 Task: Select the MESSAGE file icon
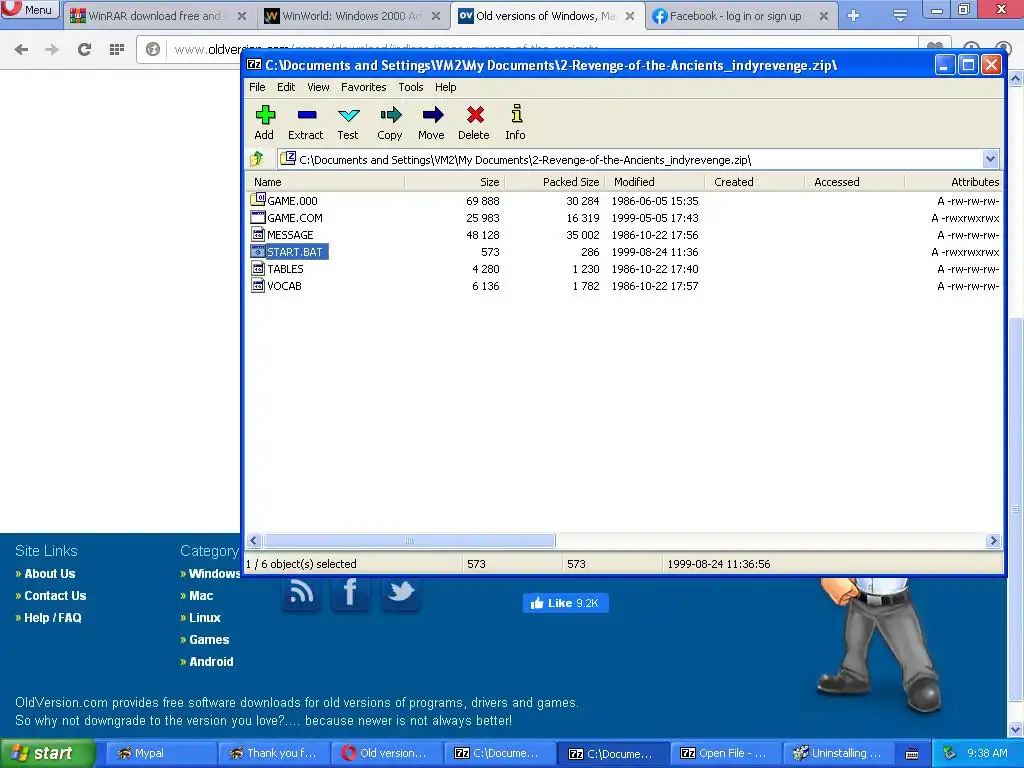(x=258, y=234)
